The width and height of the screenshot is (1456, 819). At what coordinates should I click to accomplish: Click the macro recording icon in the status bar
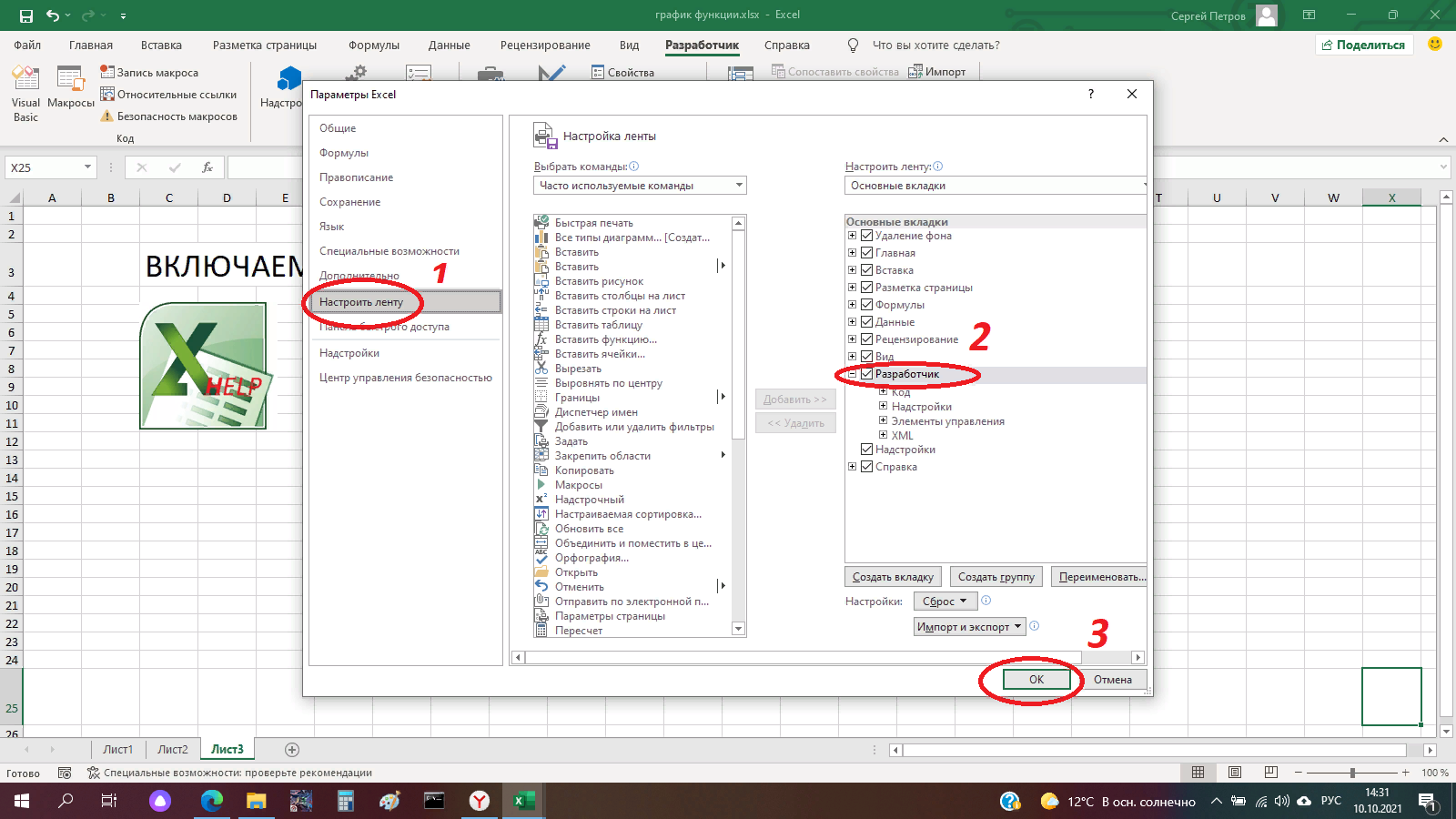coord(65,773)
